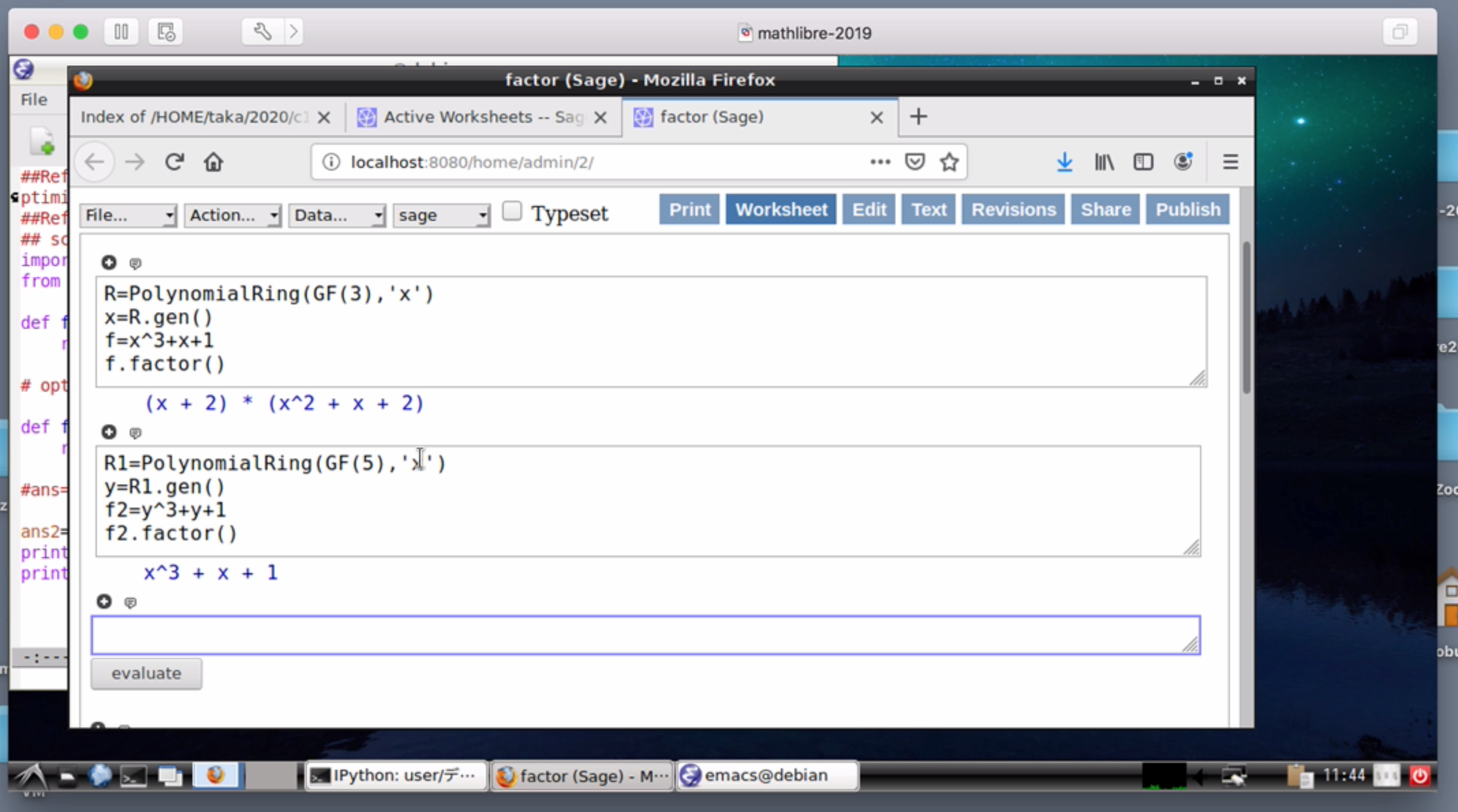
Task: Insert new cell above the empty cell
Action: 104,602
